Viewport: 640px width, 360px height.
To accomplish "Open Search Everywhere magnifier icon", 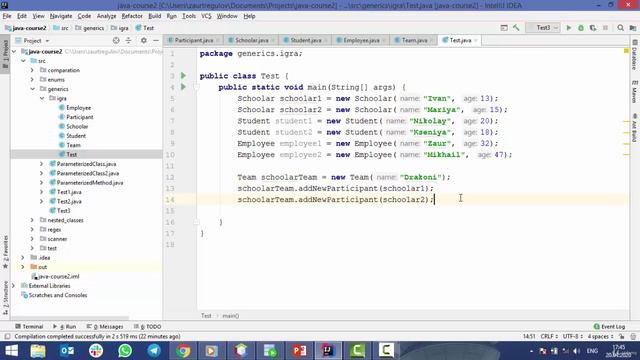I will click(620, 28).
